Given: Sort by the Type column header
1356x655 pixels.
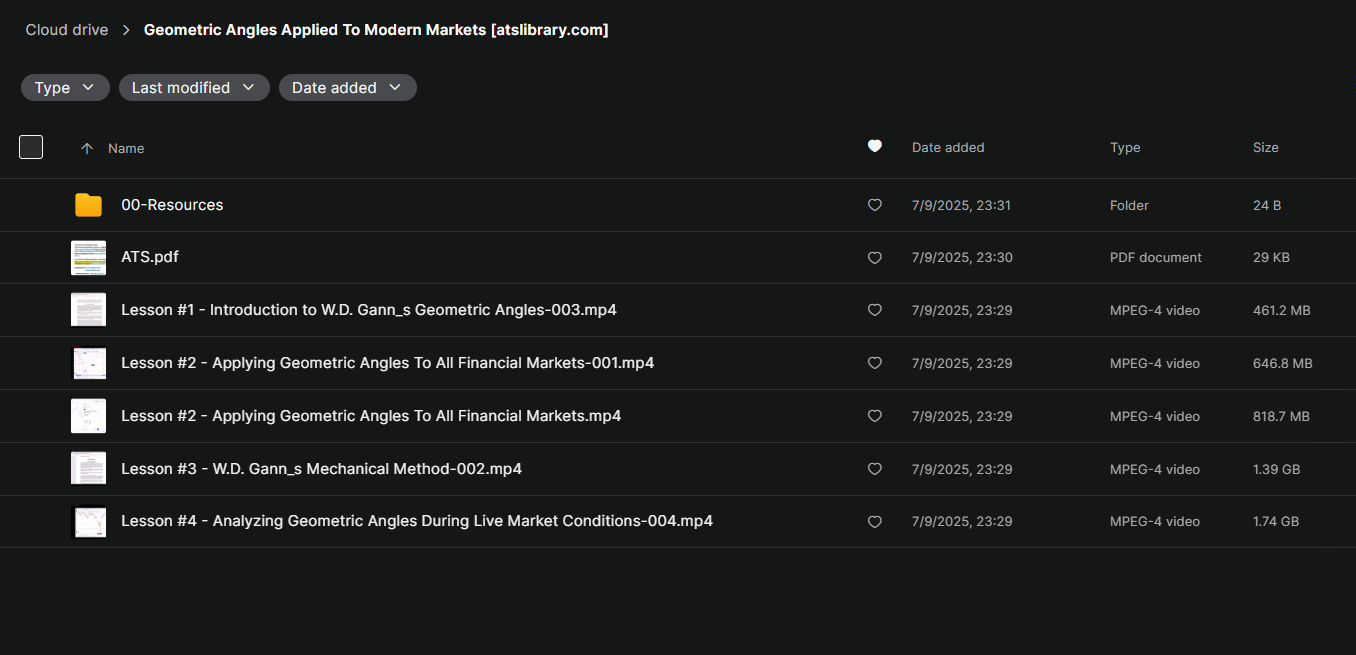Looking at the screenshot, I should pos(1125,147).
